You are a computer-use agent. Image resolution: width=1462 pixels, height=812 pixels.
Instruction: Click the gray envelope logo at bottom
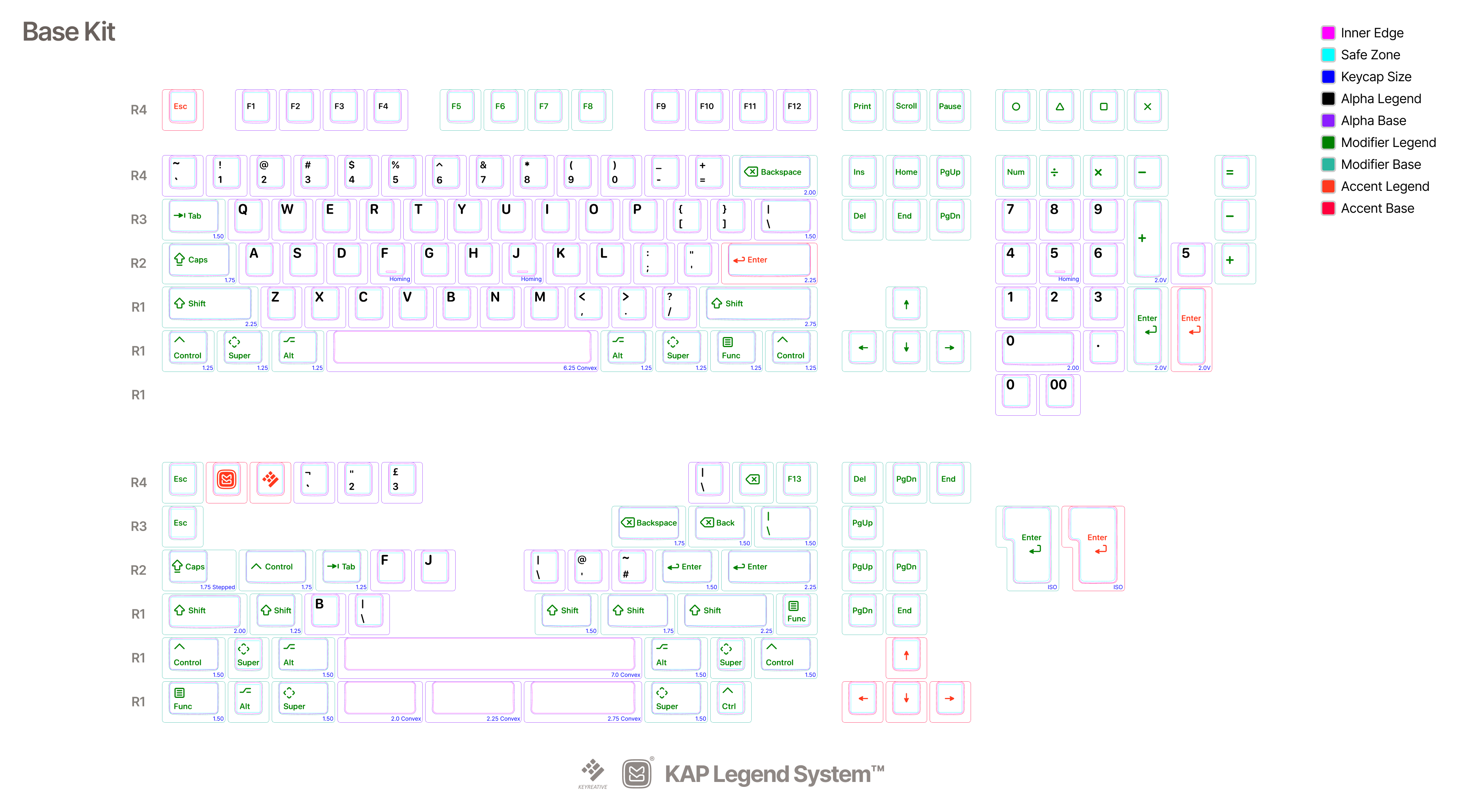pyautogui.click(x=637, y=773)
